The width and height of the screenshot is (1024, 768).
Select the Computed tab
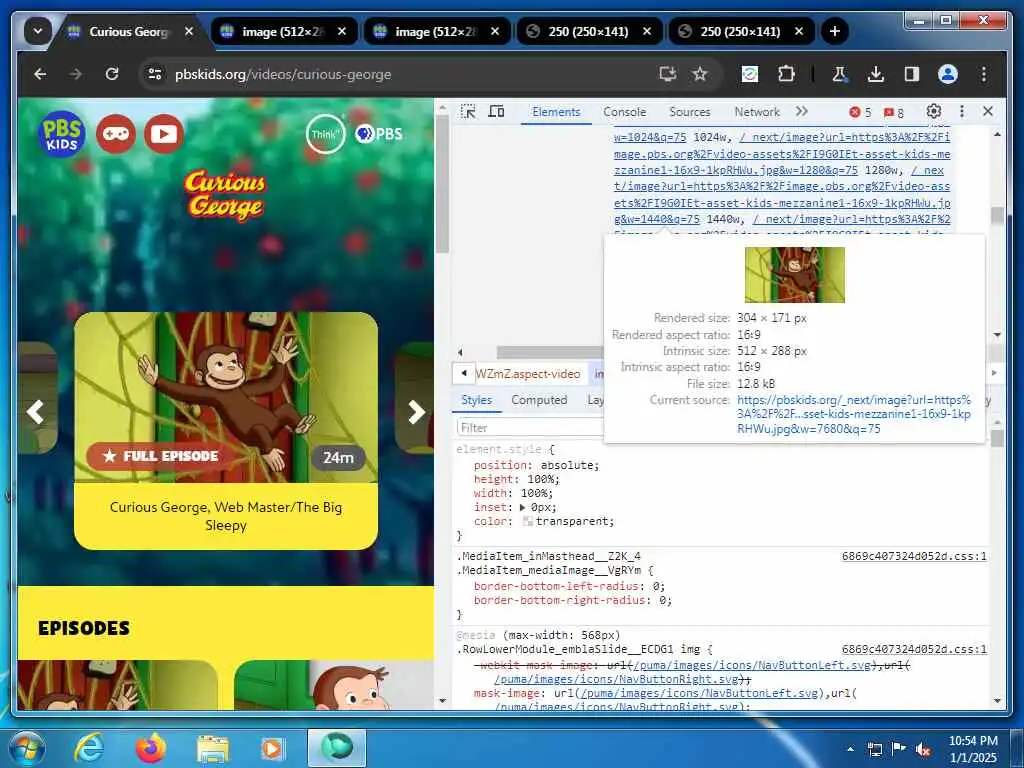click(539, 400)
